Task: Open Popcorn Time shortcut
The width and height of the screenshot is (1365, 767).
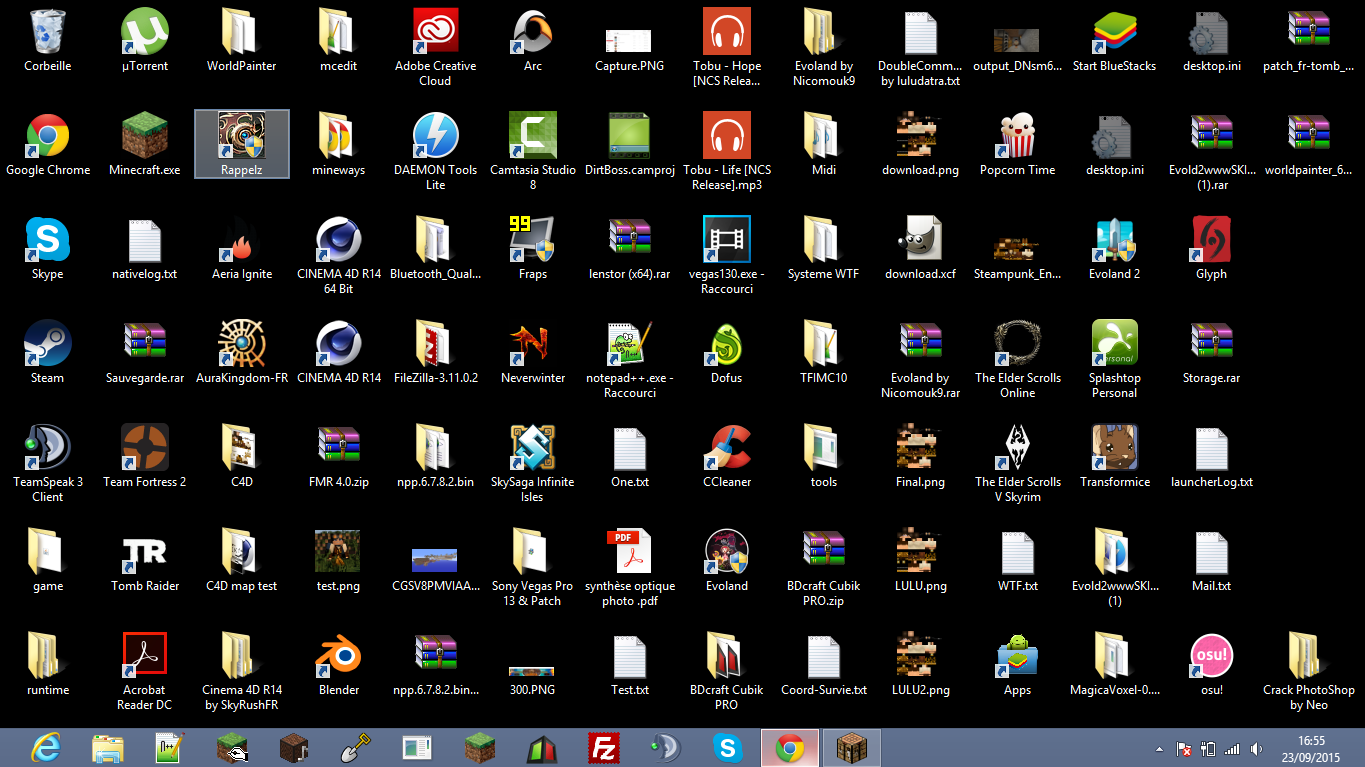Action: (x=1017, y=144)
